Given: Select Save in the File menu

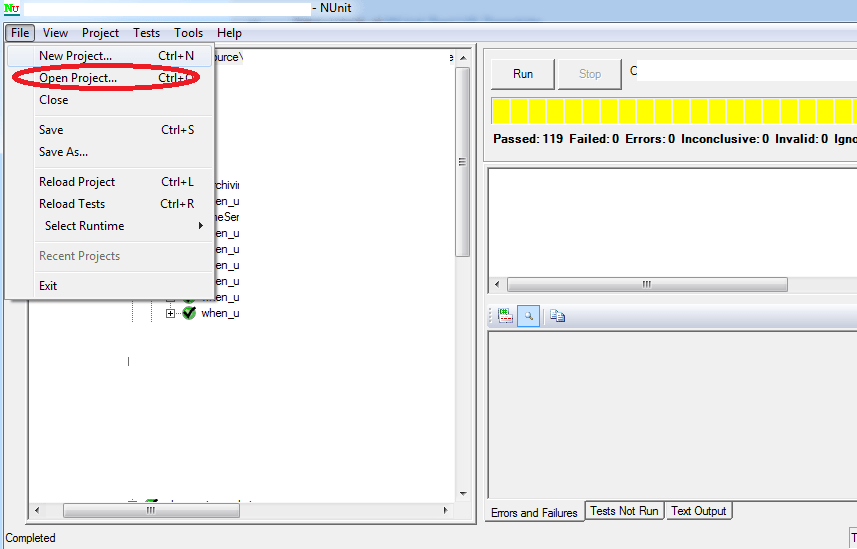Looking at the screenshot, I should 109,130.
